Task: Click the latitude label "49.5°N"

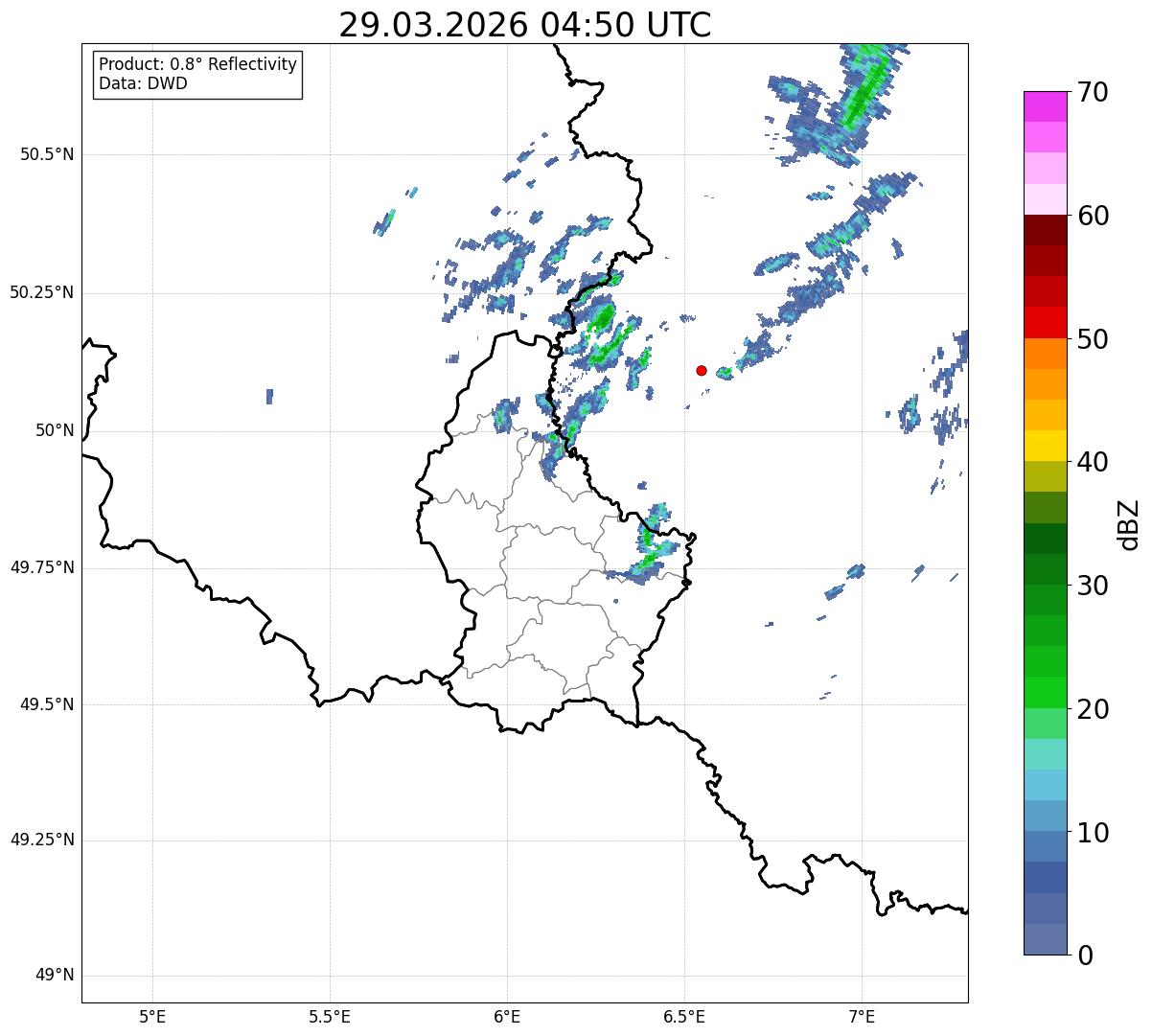Action: pyautogui.click(x=47, y=704)
